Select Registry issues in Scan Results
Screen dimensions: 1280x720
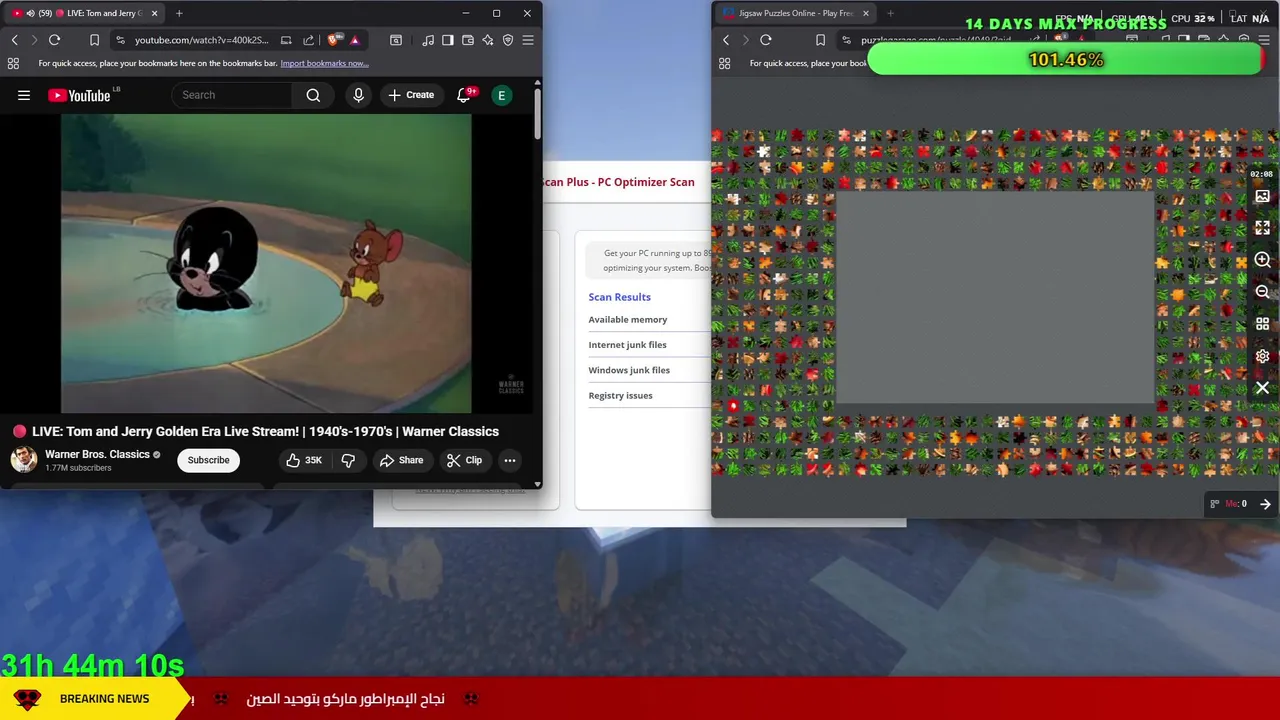(x=620, y=396)
